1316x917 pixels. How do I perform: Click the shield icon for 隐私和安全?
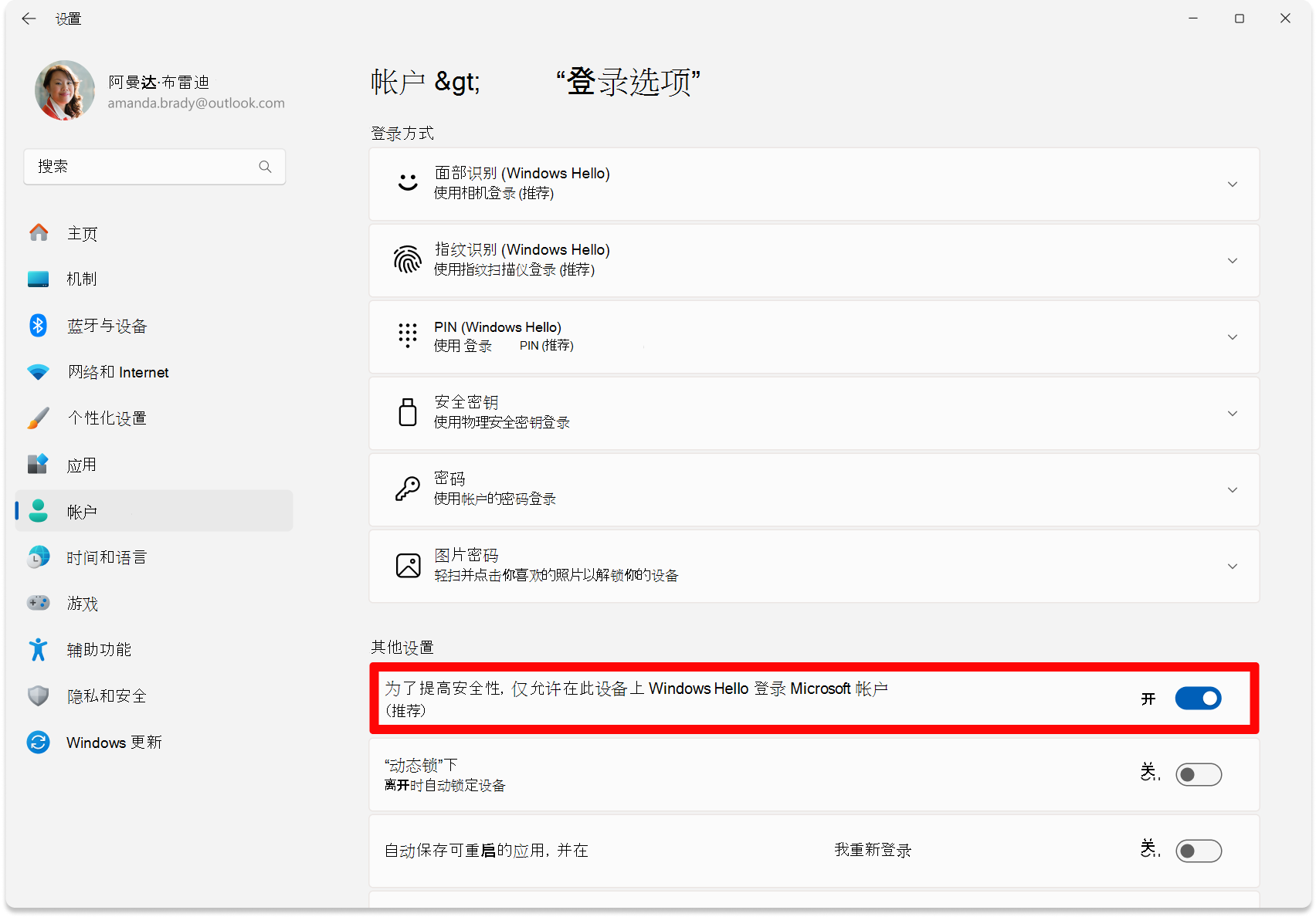pyautogui.click(x=38, y=695)
